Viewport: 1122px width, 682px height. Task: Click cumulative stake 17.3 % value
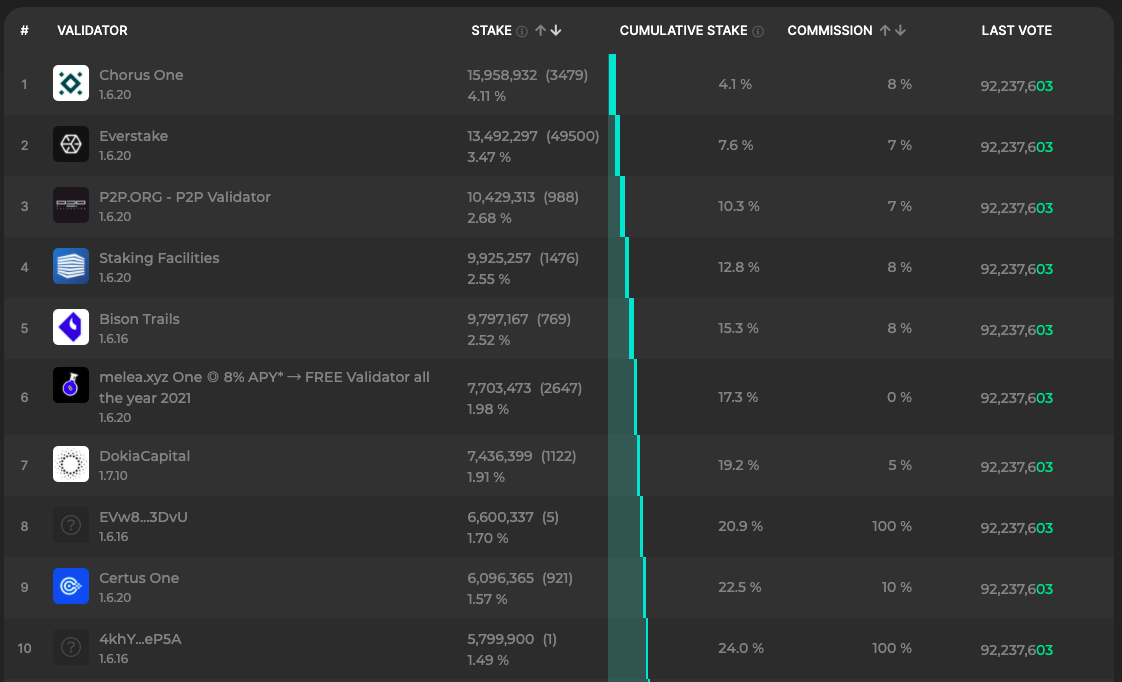pyautogui.click(x=738, y=397)
